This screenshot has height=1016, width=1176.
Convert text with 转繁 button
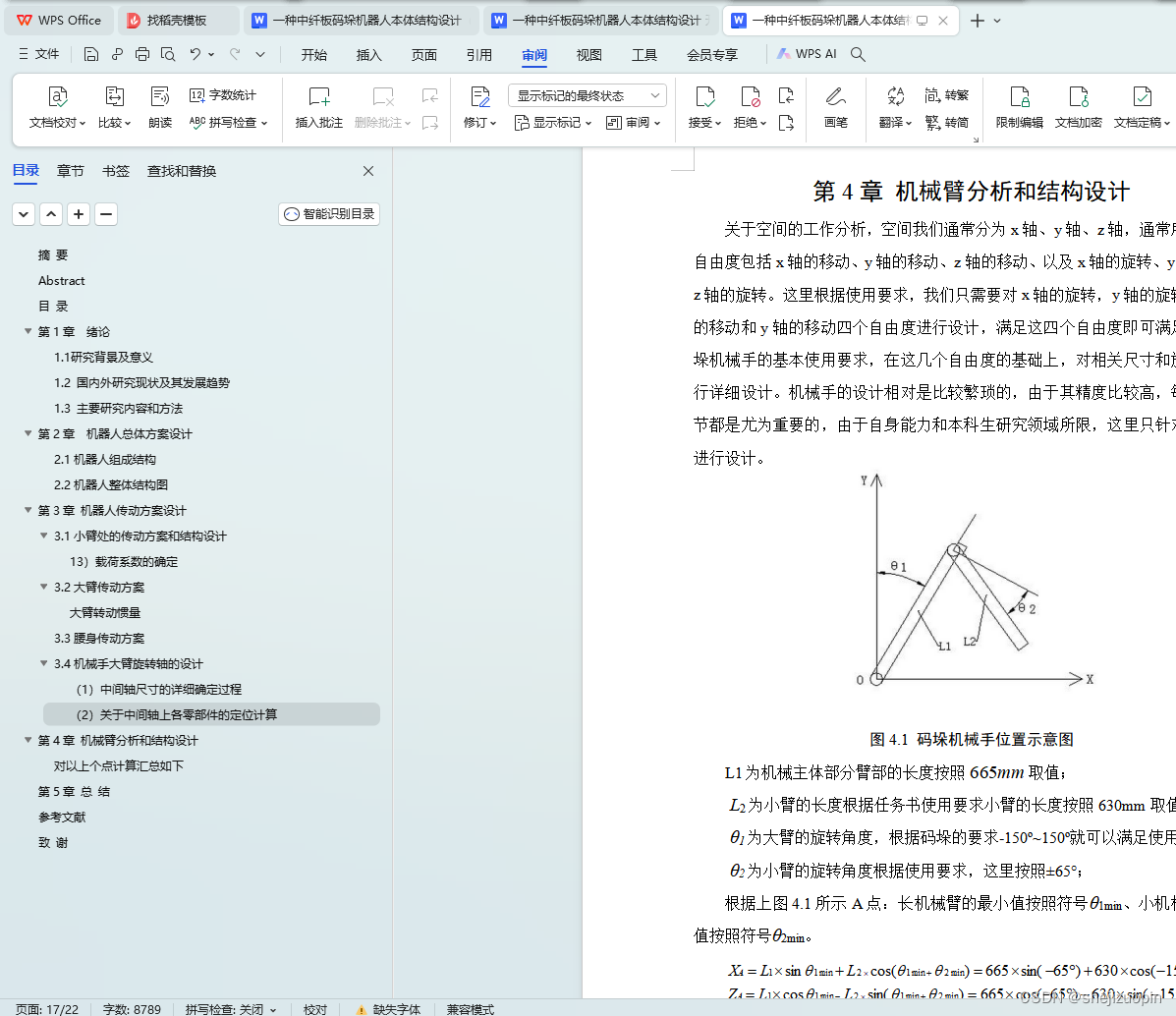[946, 95]
